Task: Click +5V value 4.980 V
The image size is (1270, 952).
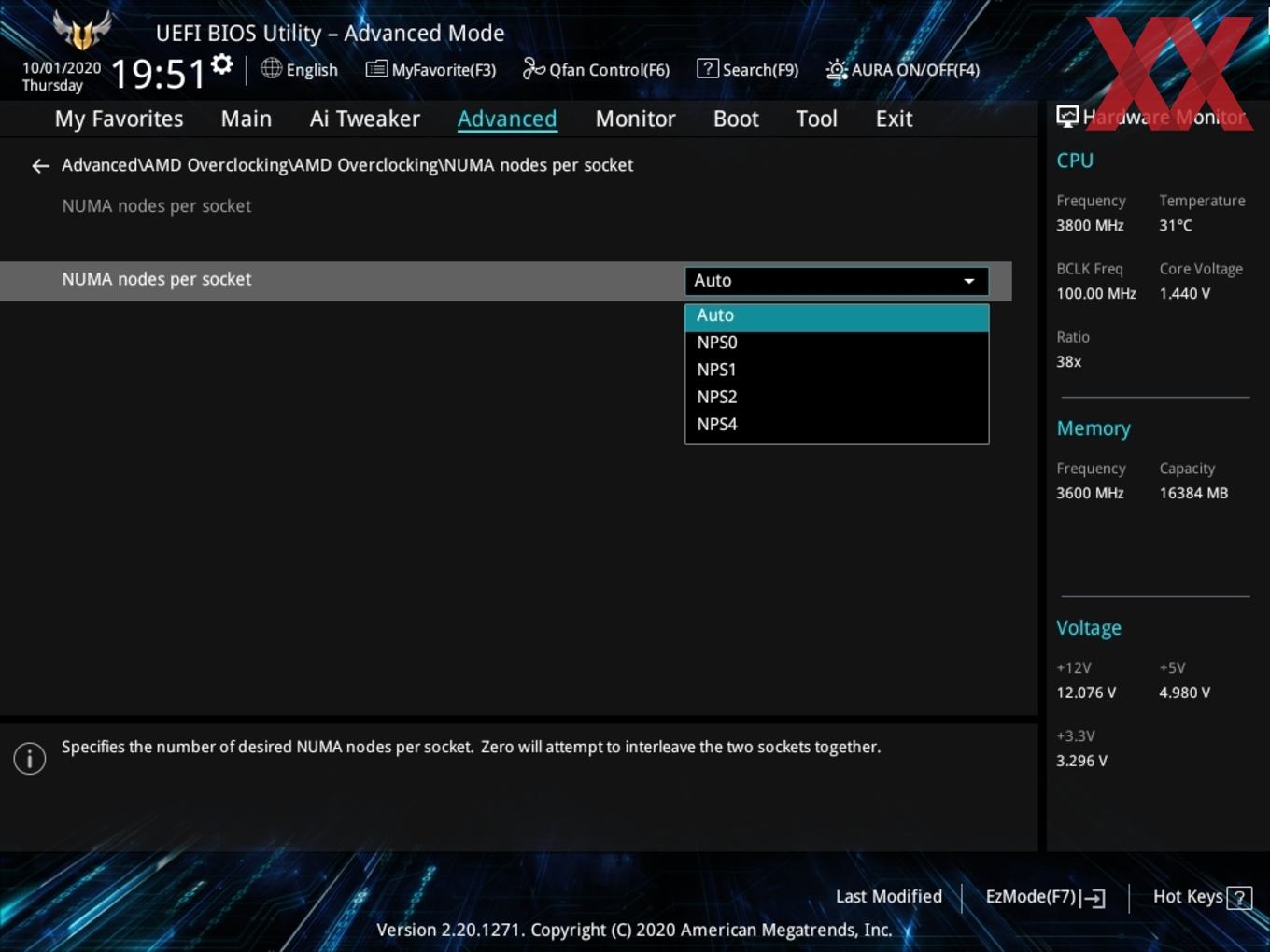Action: coord(1184,693)
